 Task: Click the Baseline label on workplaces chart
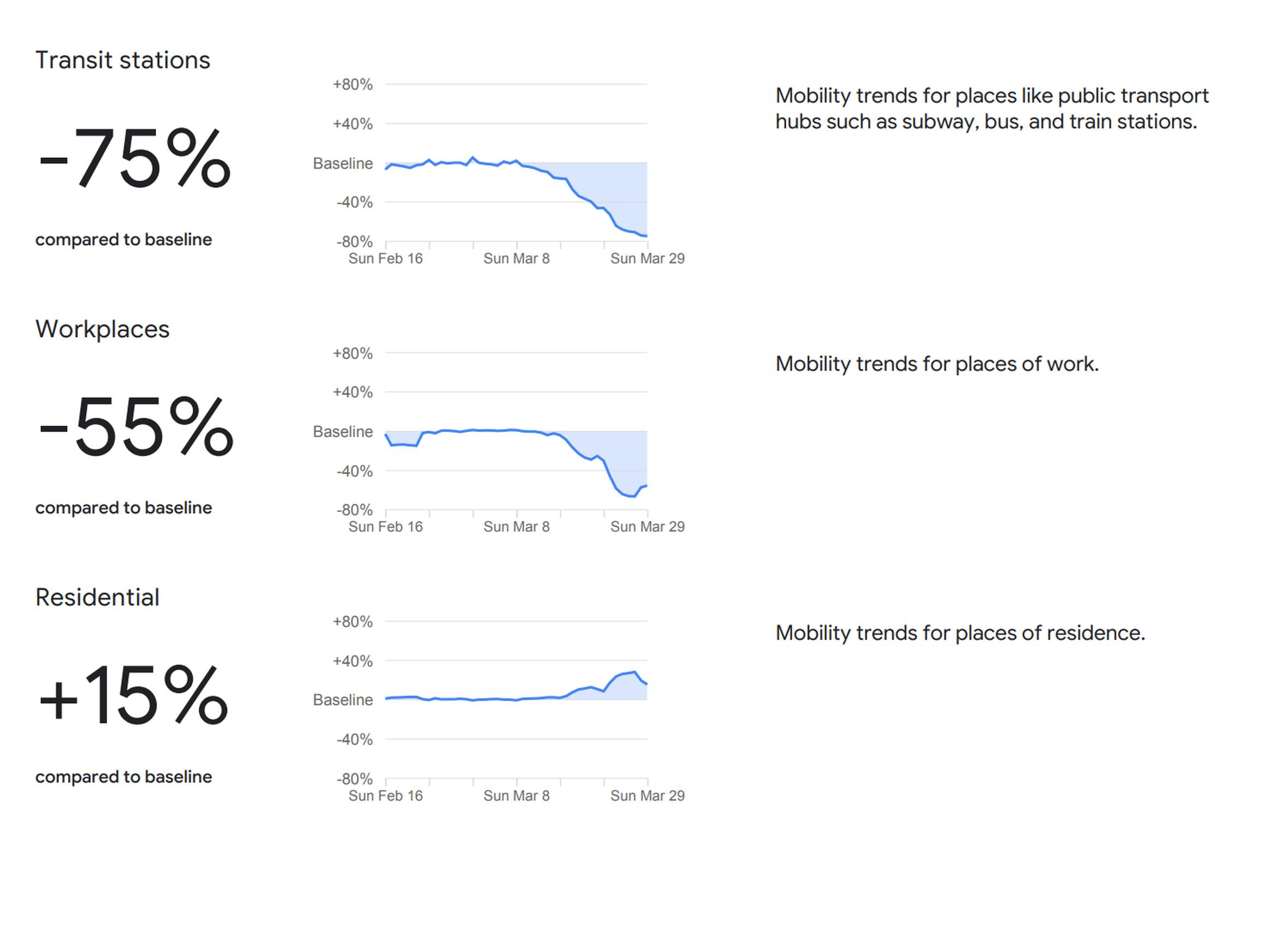tap(343, 432)
